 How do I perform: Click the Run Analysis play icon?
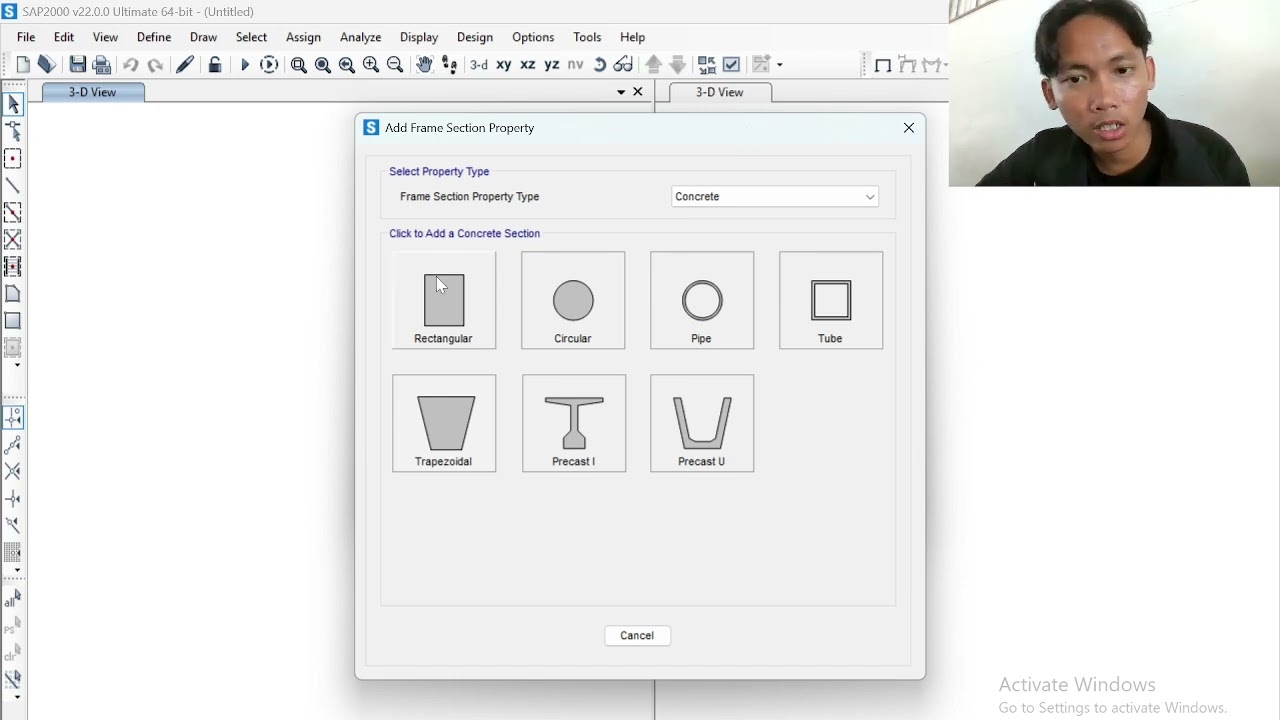point(245,65)
